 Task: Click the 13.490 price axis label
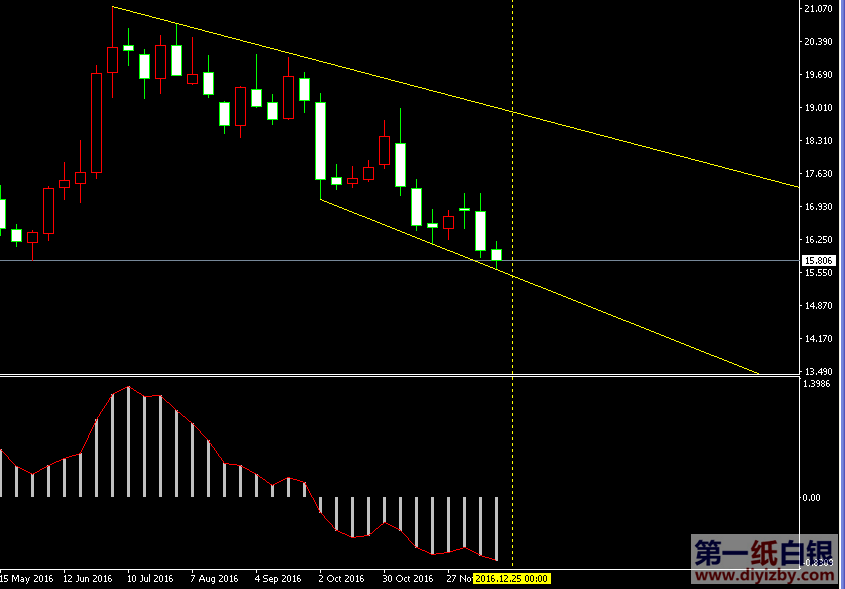click(x=817, y=371)
